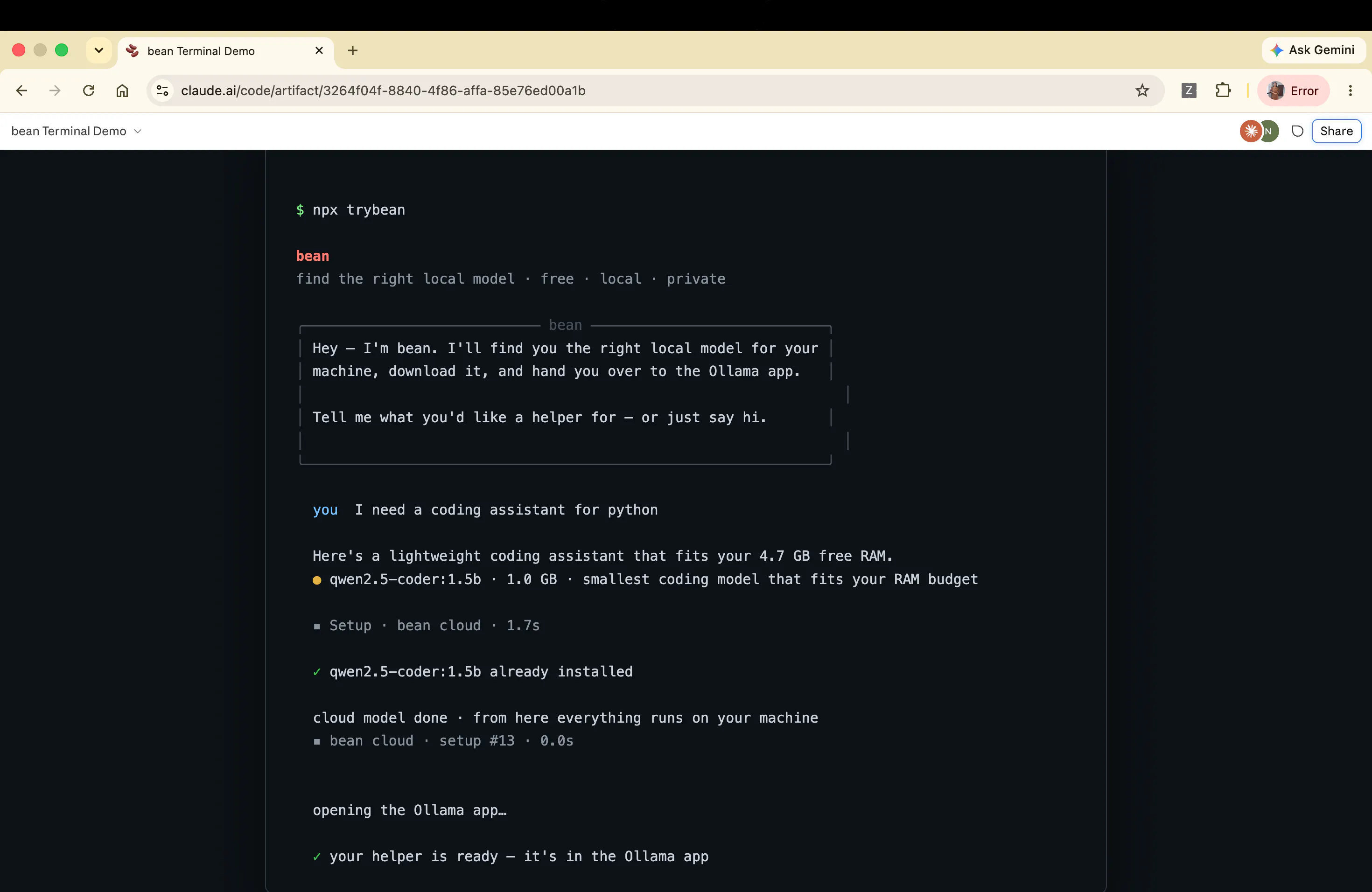Screen dimensions: 1372x892
Task: Close the bean Terminal Demo tab
Action: tap(319, 51)
